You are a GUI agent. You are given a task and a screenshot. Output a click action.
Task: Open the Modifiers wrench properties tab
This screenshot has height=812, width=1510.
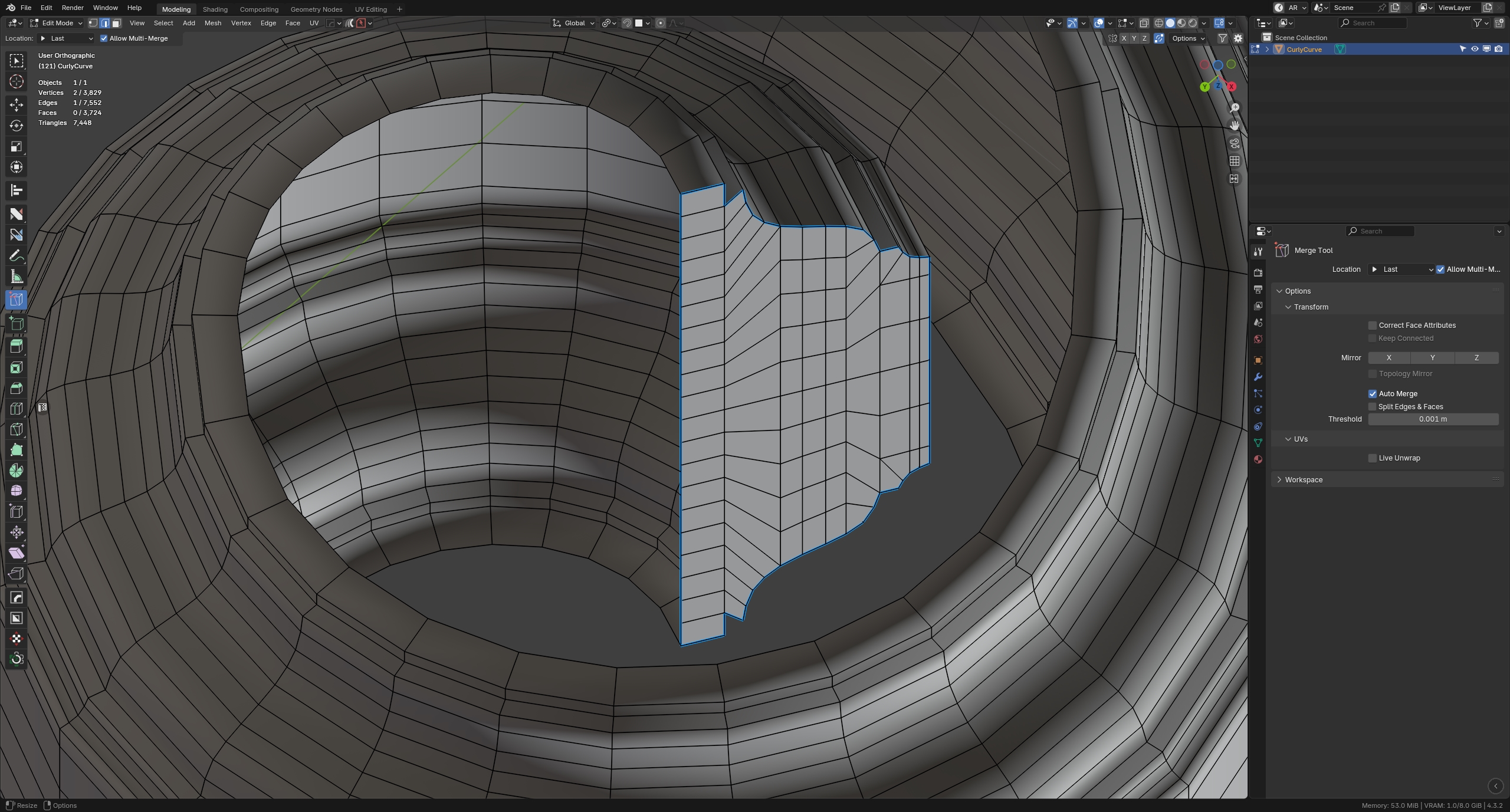(1258, 377)
